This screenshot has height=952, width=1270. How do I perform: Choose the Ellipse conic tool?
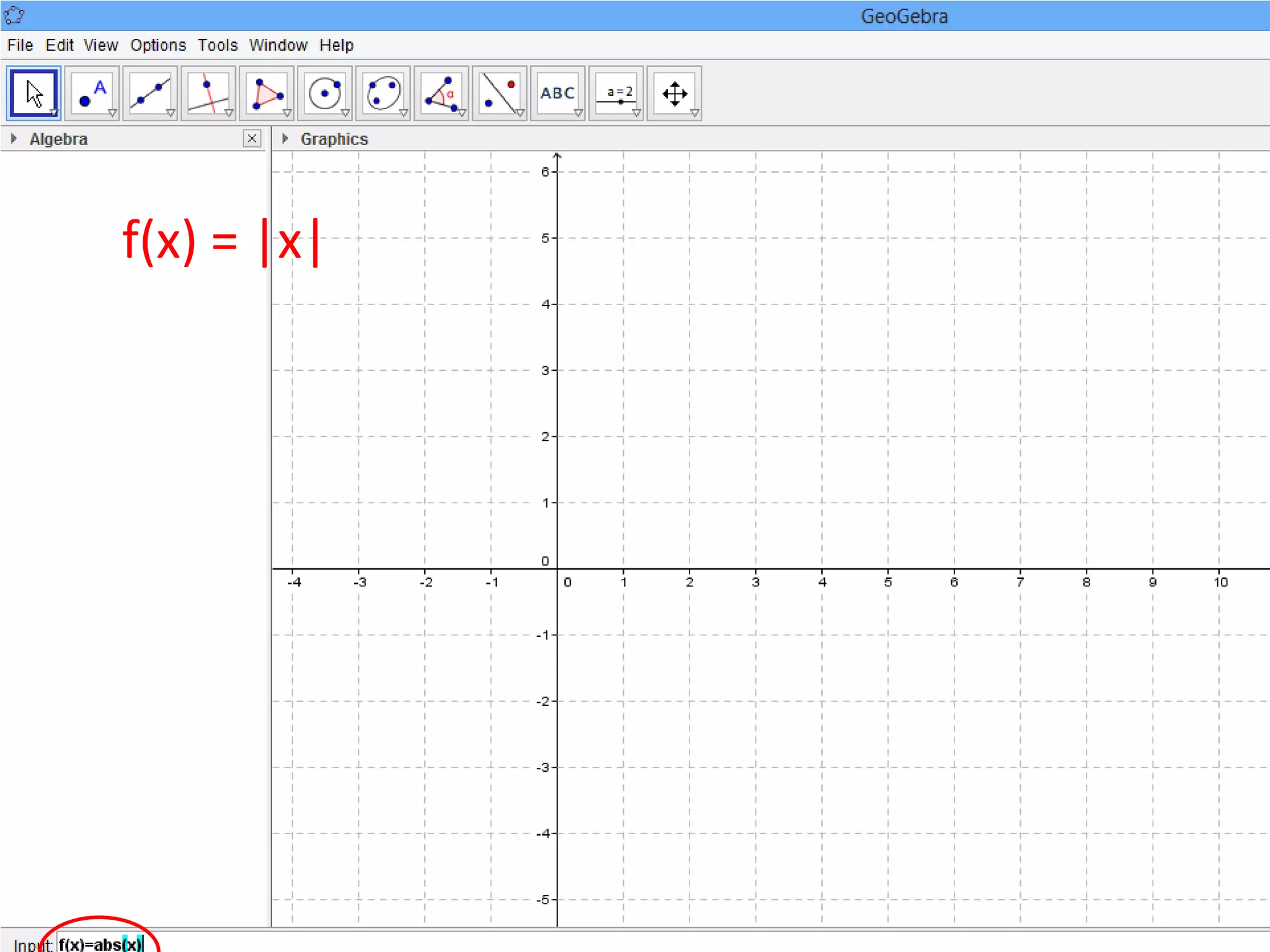click(x=383, y=93)
